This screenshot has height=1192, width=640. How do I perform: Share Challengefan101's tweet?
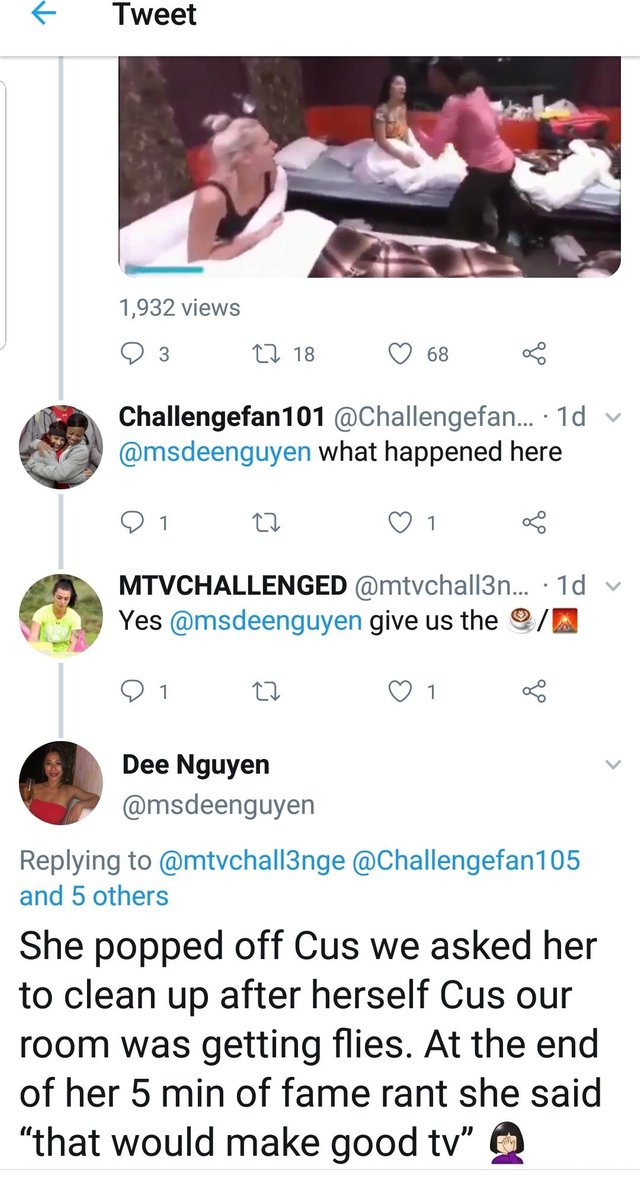[535, 521]
